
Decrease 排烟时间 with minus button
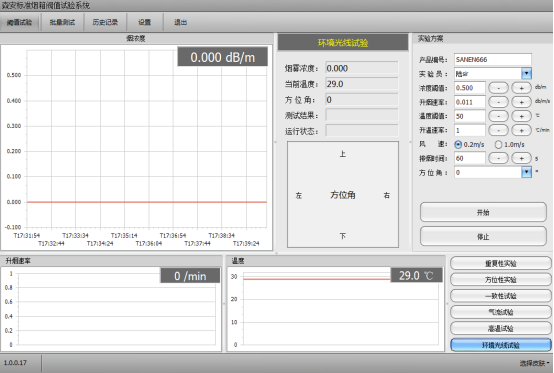(x=499, y=158)
